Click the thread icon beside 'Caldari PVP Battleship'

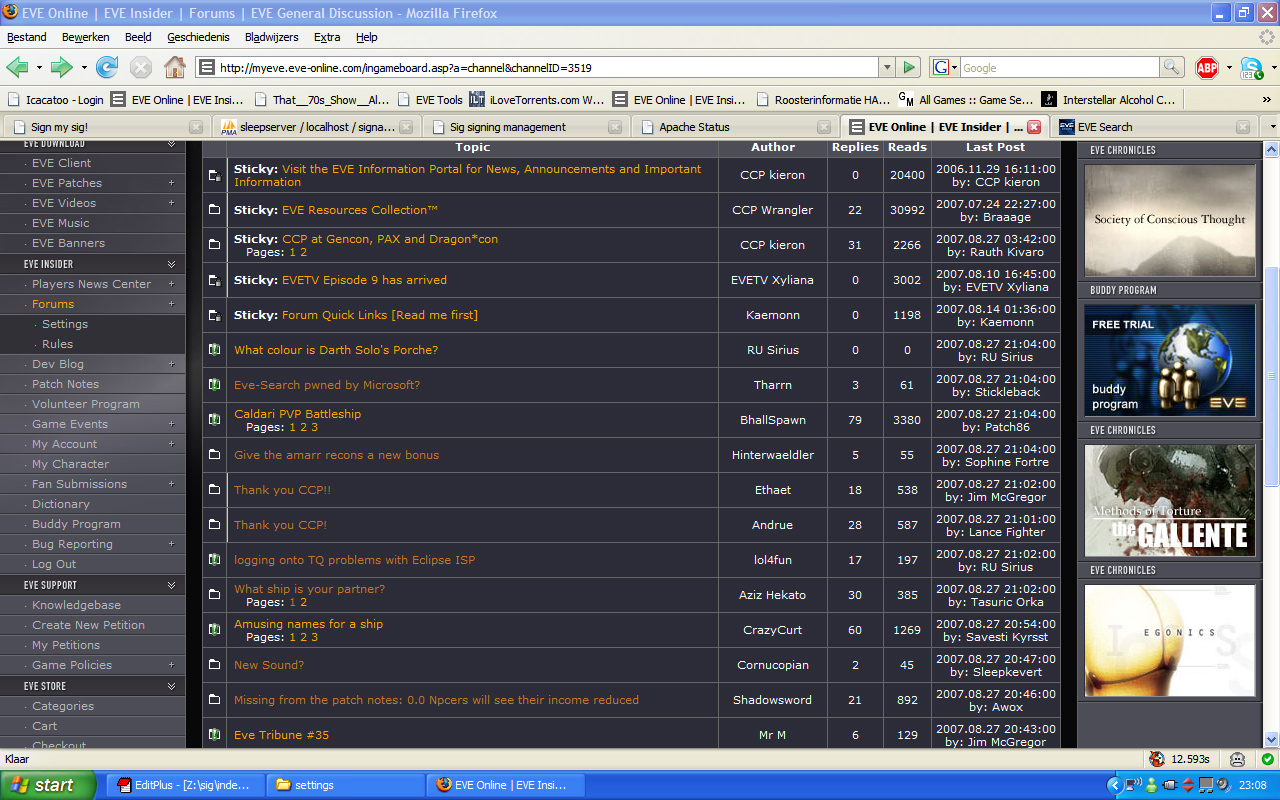pyautogui.click(x=214, y=420)
